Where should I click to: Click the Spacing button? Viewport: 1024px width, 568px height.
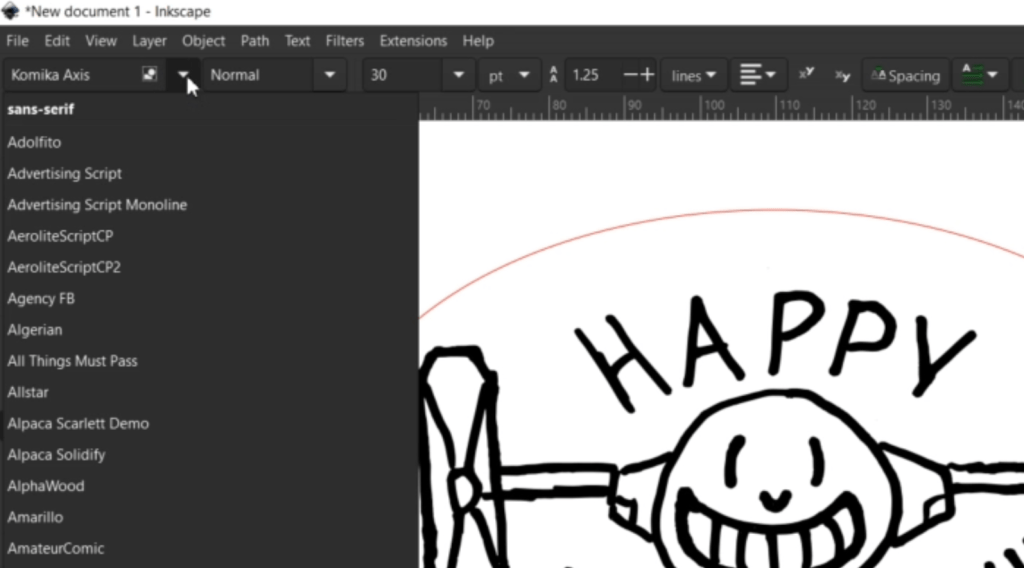click(905, 75)
